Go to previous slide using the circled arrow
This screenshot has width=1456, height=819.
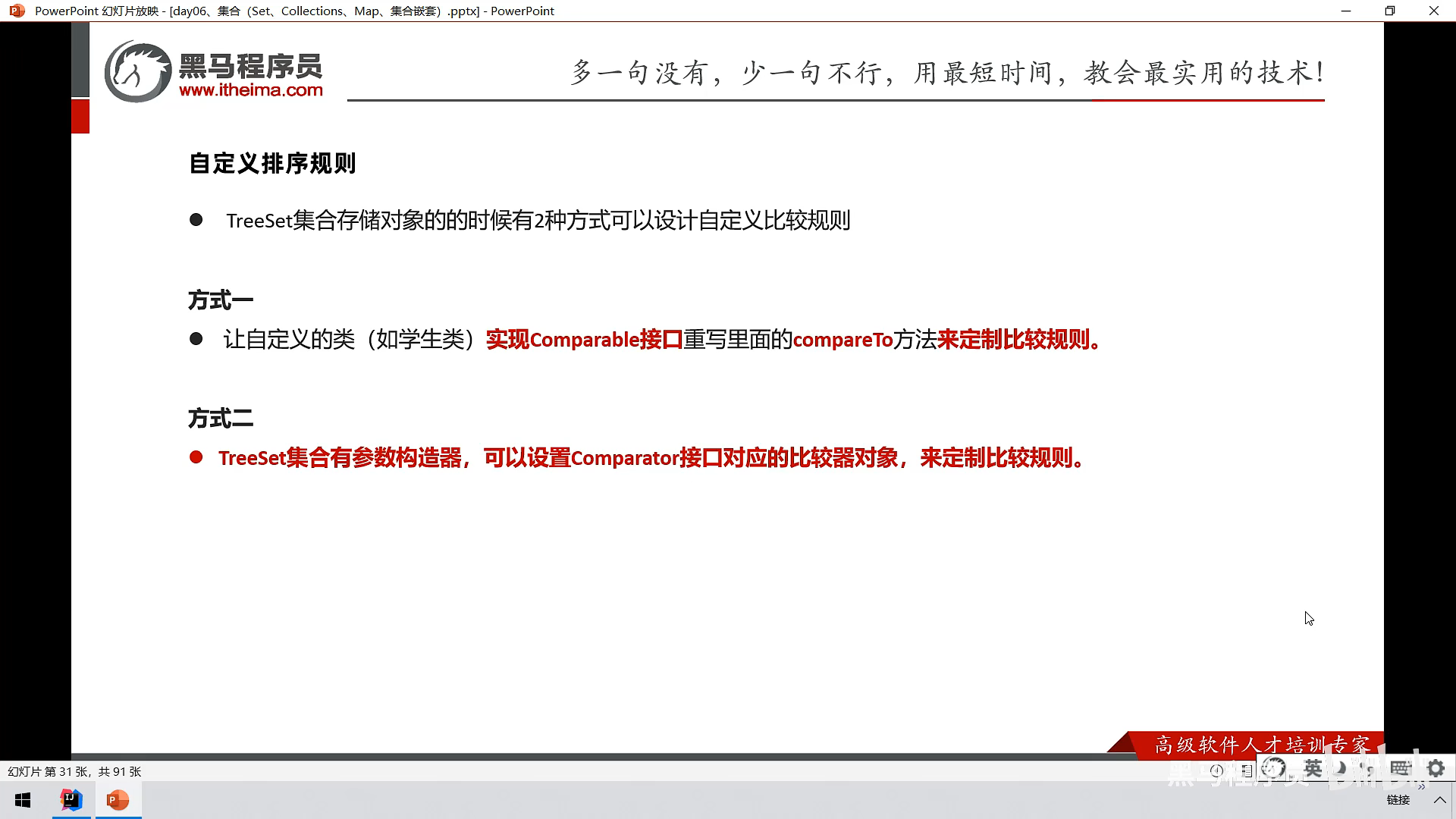(1216, 770)
